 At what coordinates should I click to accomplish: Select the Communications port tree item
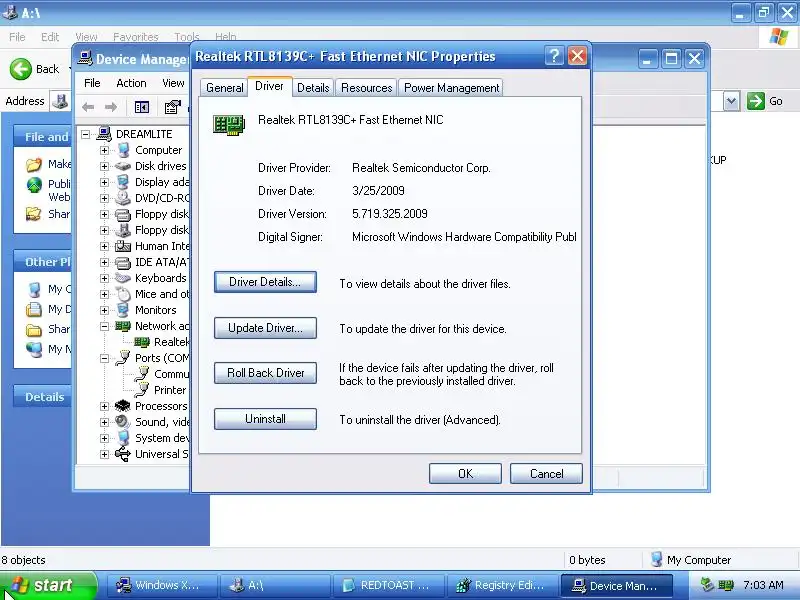coord(171,374)
